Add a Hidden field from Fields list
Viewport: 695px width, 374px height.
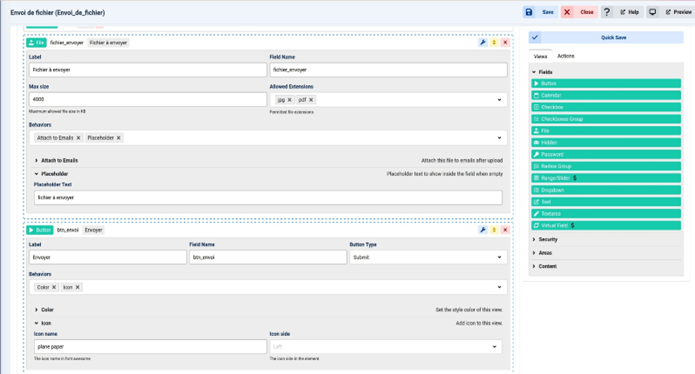(606, 143)
